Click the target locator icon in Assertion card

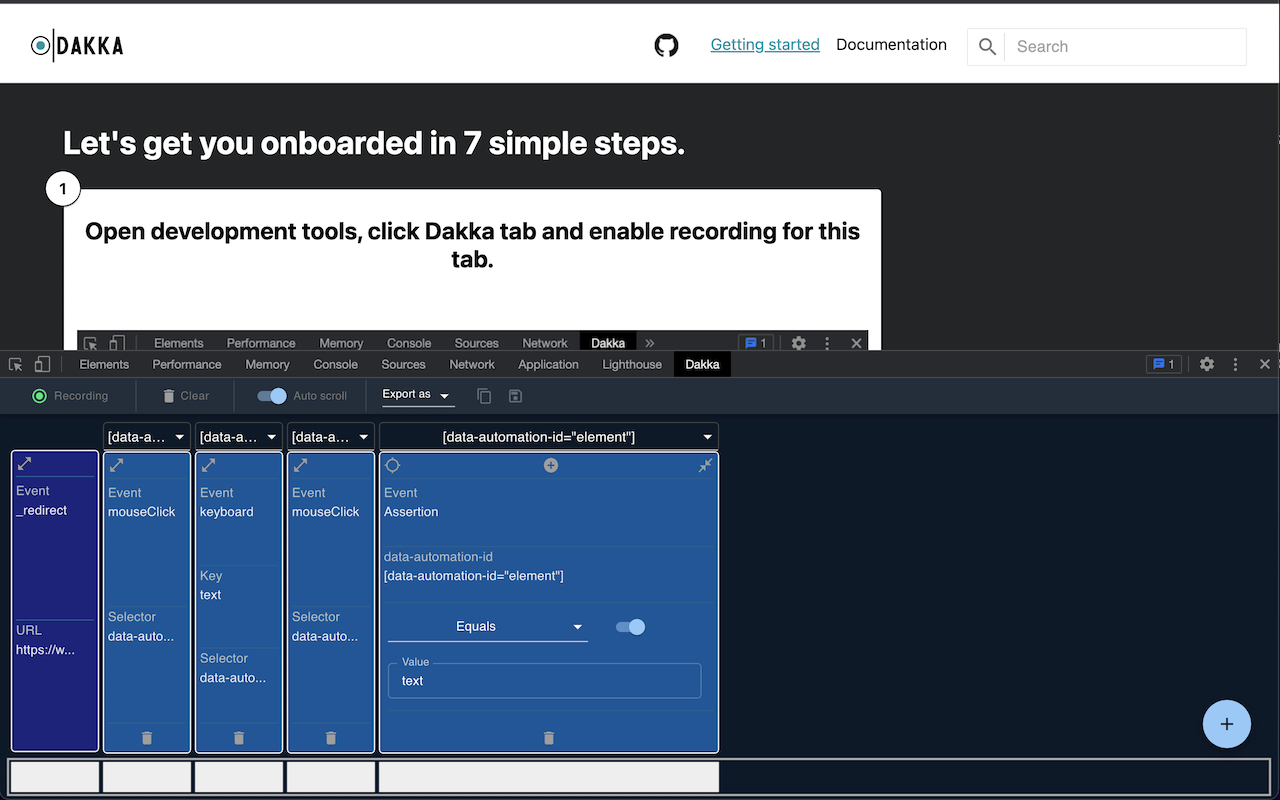coord(393,466)
